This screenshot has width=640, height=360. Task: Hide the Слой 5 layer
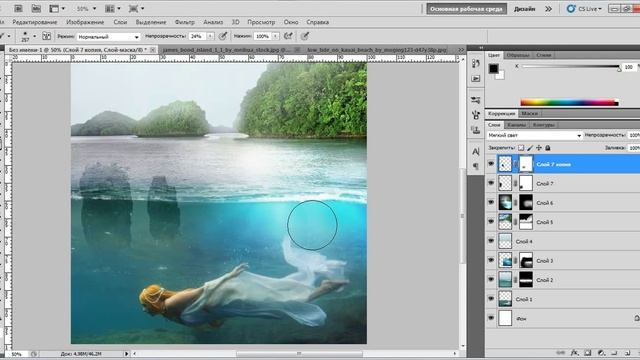pos(491,222)
